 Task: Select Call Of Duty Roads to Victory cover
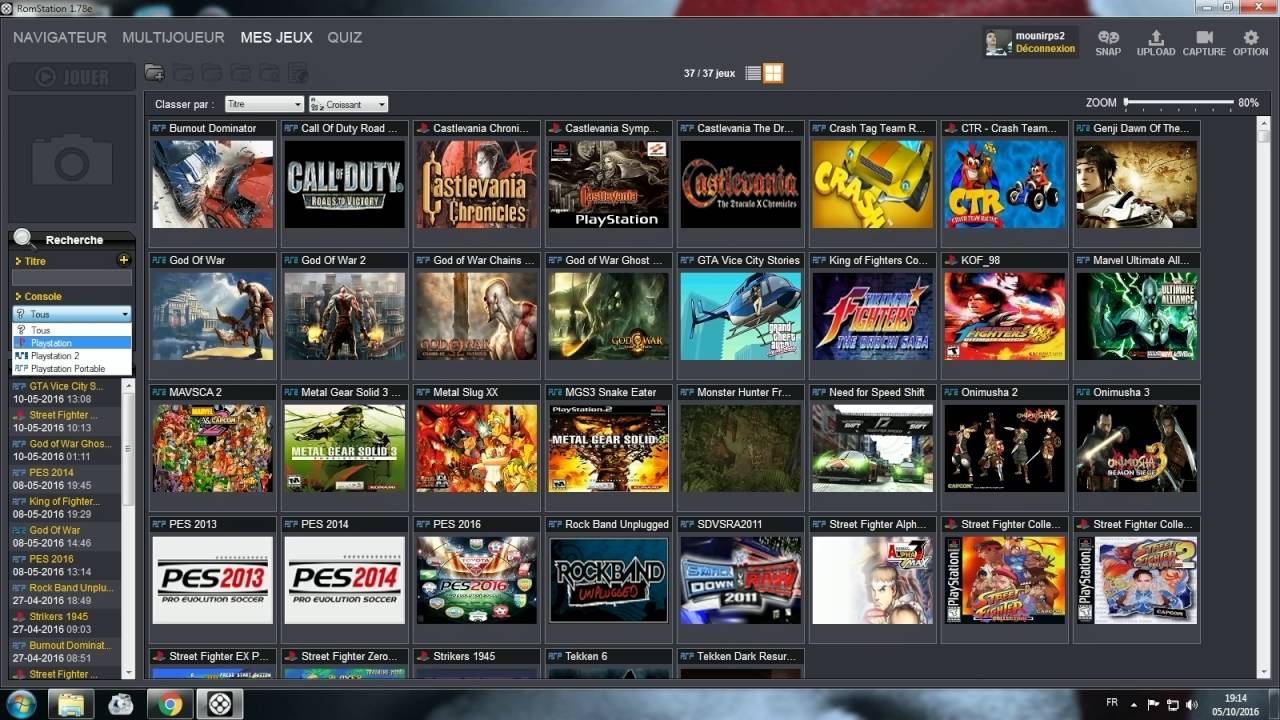(x=344, y=184)
